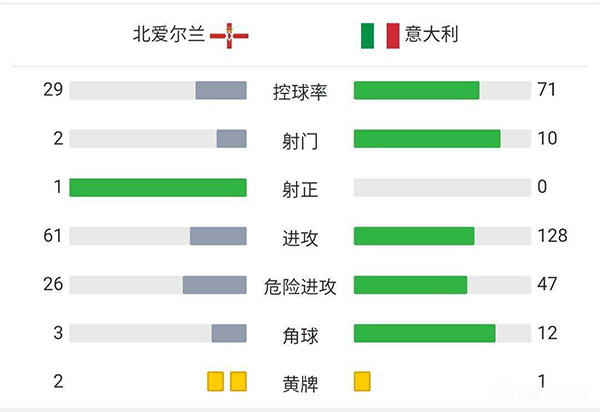600x412 pixels.
Task: Click the 黄牌 stat label
Action: click(300, 382)
